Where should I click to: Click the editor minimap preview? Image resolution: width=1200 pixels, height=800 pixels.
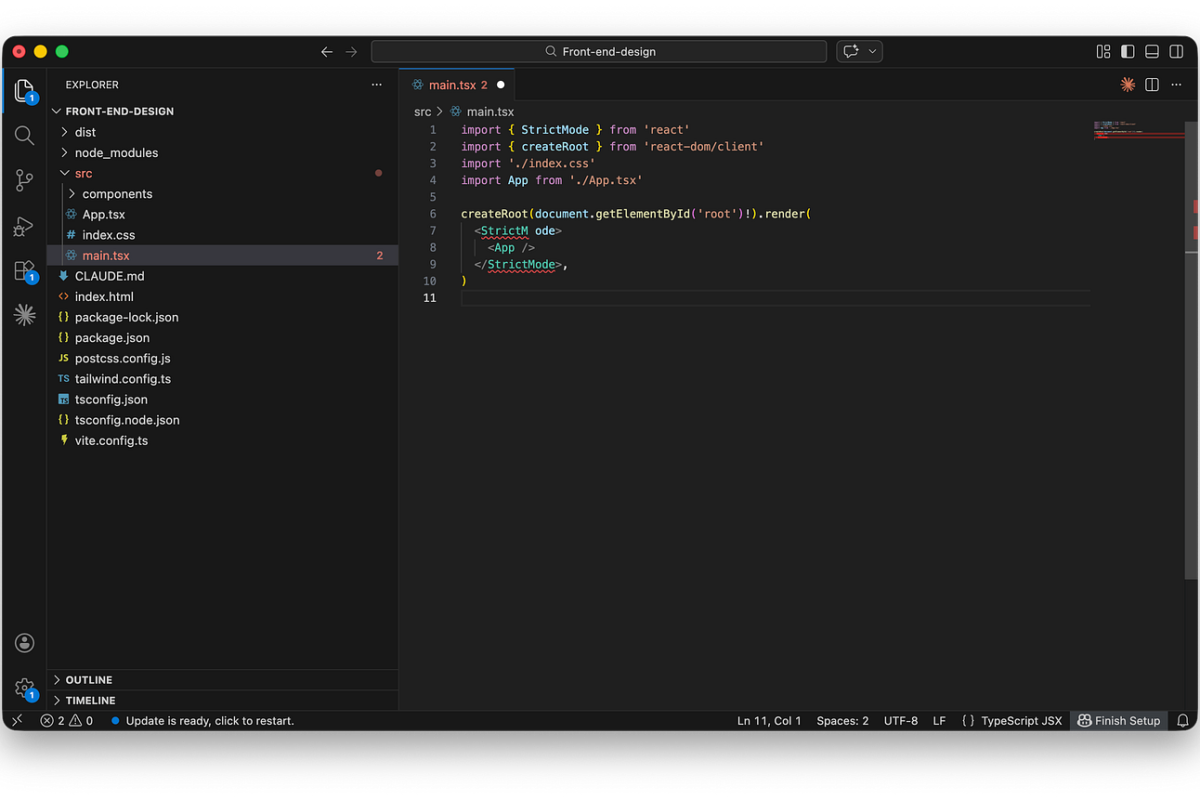pos(1139,130)
